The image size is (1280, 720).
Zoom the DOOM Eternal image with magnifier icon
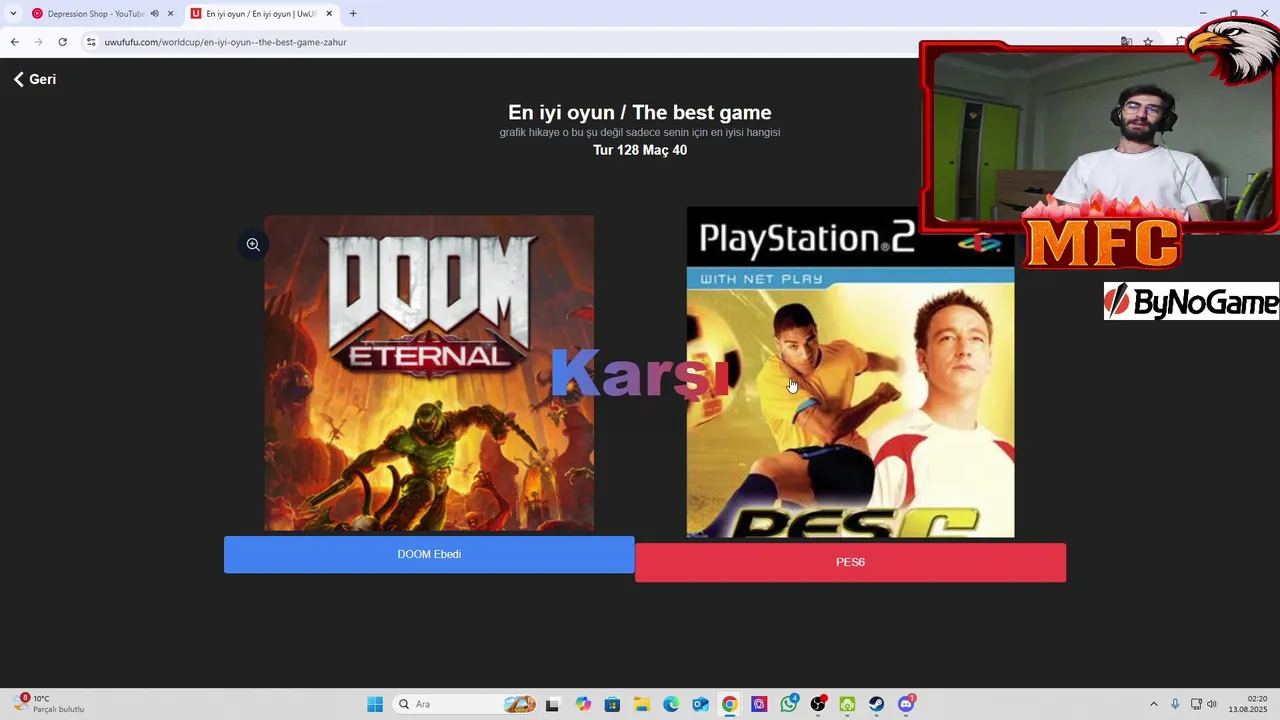253,244
